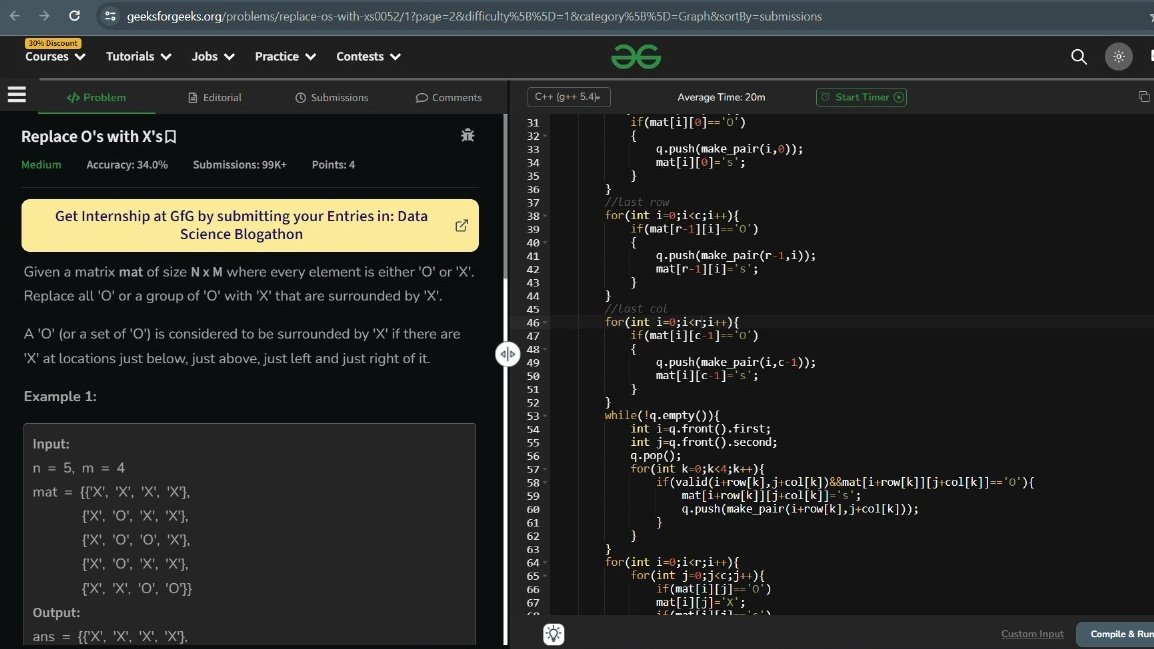Screen dimensions: 1154x649
Task: Toggle the dark/light theme sun icon
Action: (1118, 57)
